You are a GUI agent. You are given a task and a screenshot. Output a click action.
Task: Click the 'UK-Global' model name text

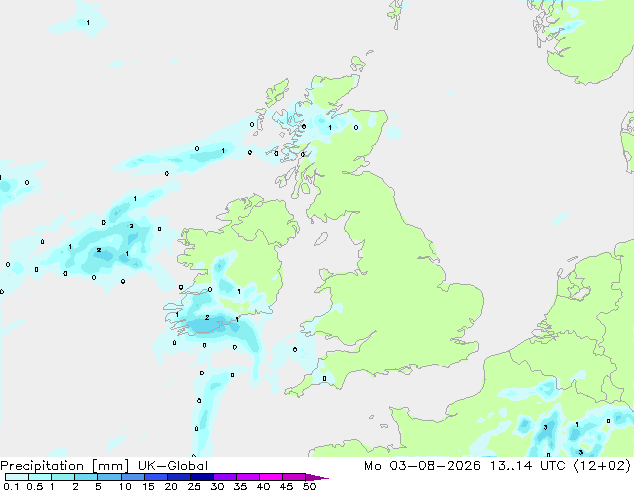(x=173, y=466)
